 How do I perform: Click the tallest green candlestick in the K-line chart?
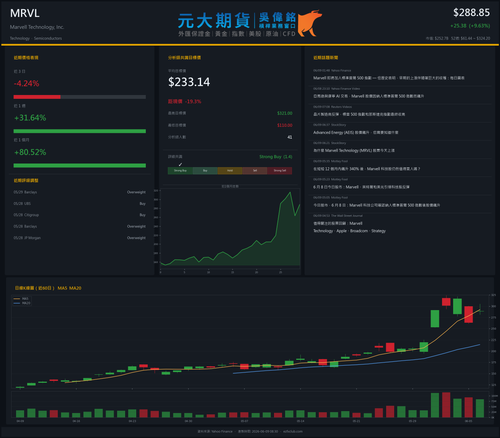[435, 319]
